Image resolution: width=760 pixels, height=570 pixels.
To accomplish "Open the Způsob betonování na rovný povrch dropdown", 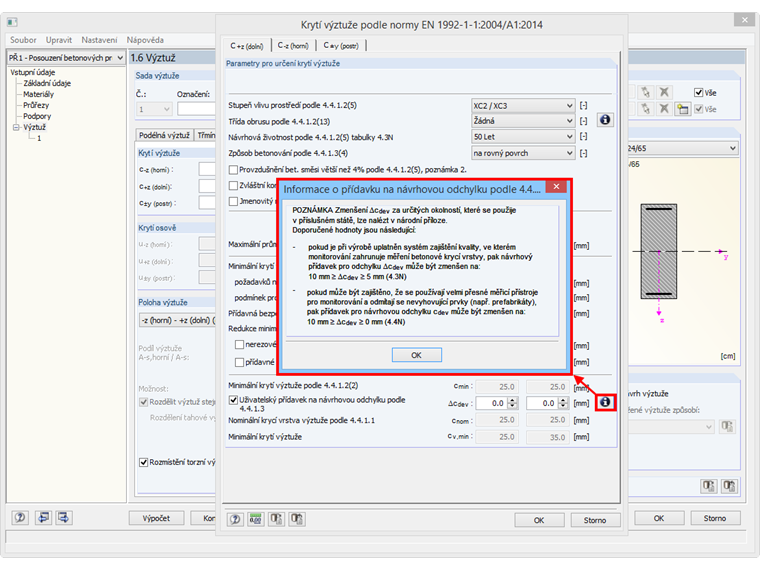I will (x=523, y=153).
